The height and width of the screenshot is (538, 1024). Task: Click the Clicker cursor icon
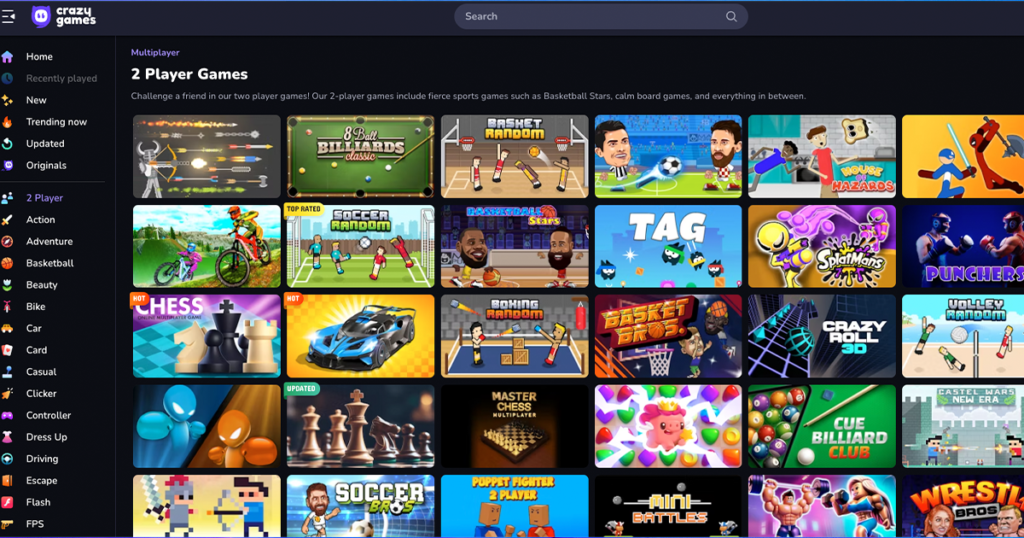pos(7,394)
